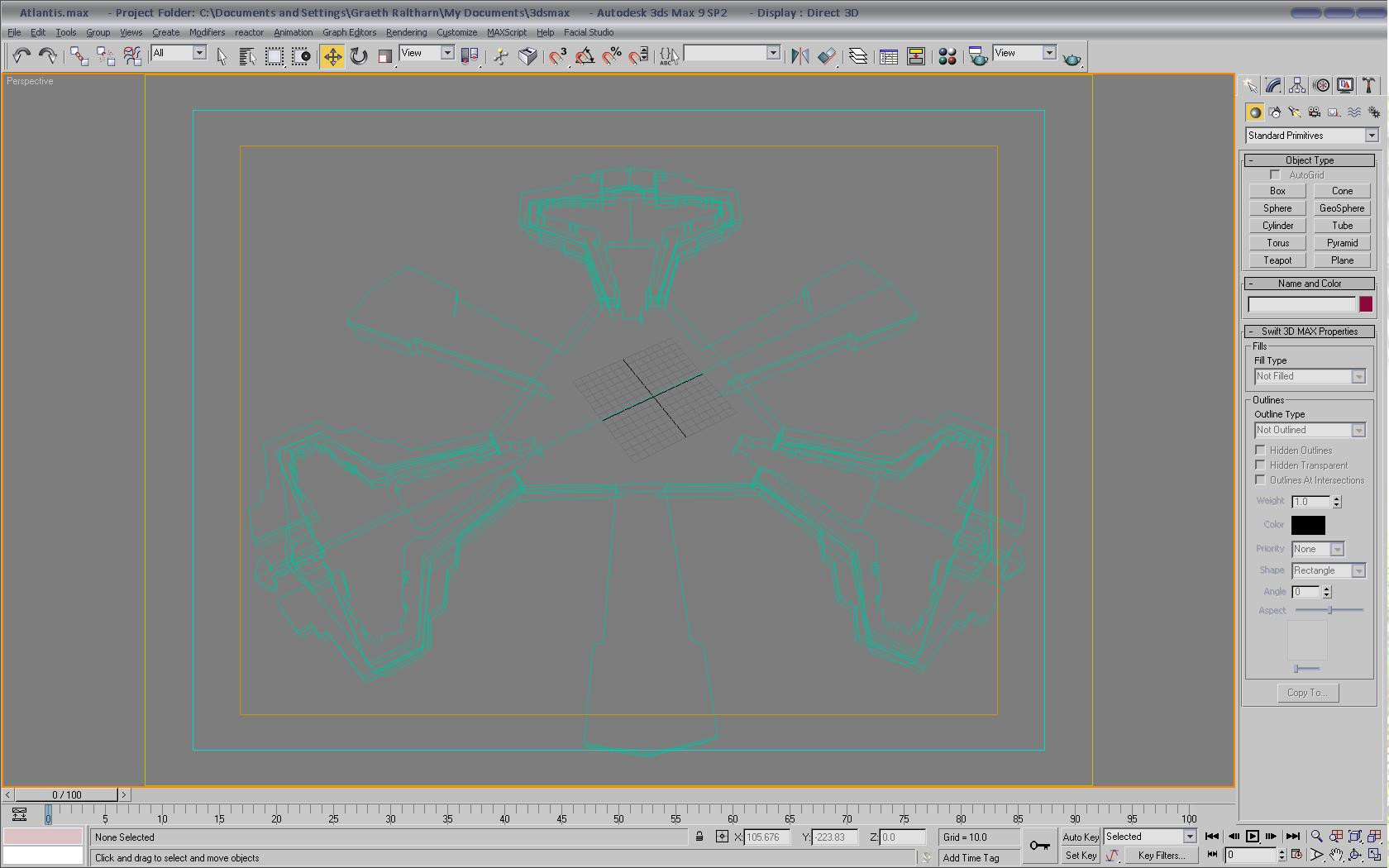This screenshot has width=1389, height=868.
Task: Click the Arc Rotate viewport icon
Action: 1355,856
